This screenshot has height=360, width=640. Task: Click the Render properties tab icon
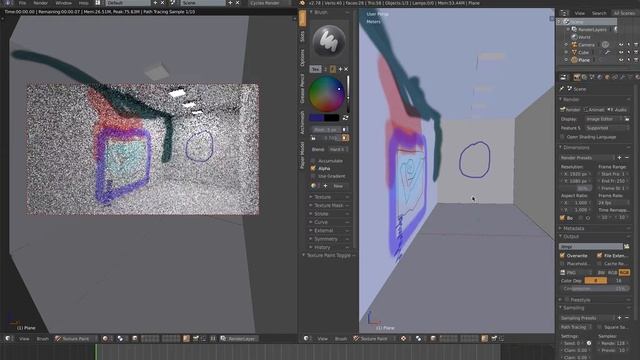click(x=576, y=77)
